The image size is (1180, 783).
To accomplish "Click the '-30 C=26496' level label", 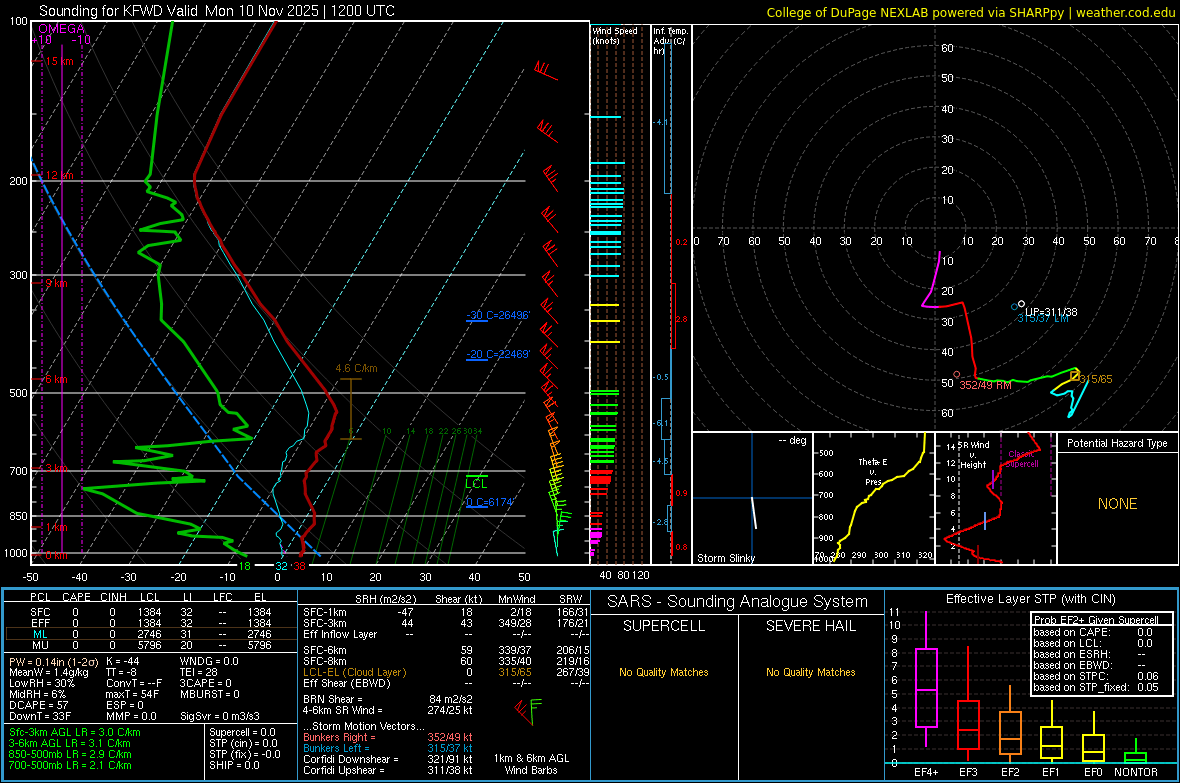I will [498, 315].
